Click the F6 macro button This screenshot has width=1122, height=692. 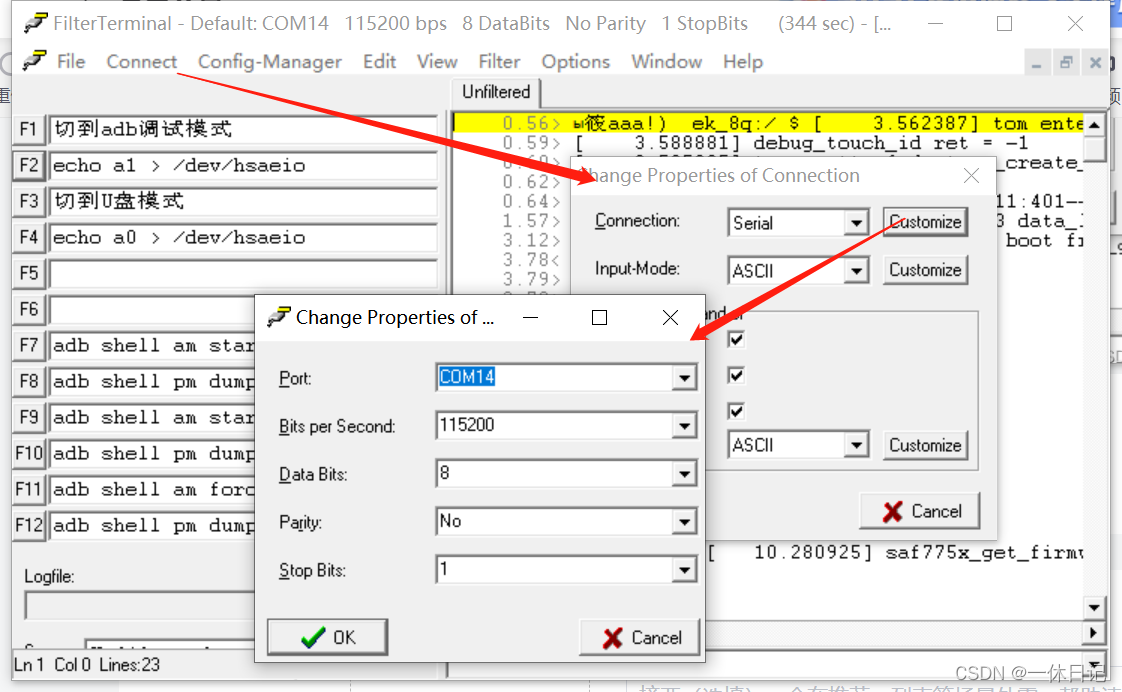(x=29, y=309)
